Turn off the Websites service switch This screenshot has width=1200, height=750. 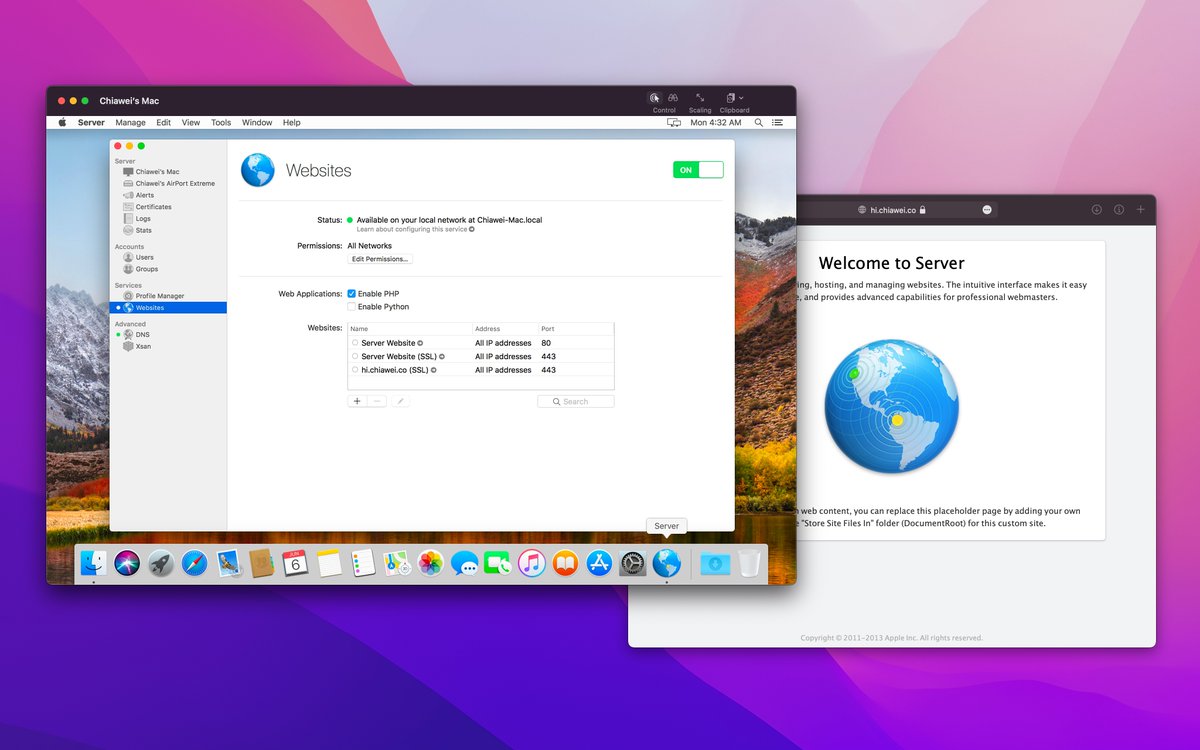[x=698, y=170]
